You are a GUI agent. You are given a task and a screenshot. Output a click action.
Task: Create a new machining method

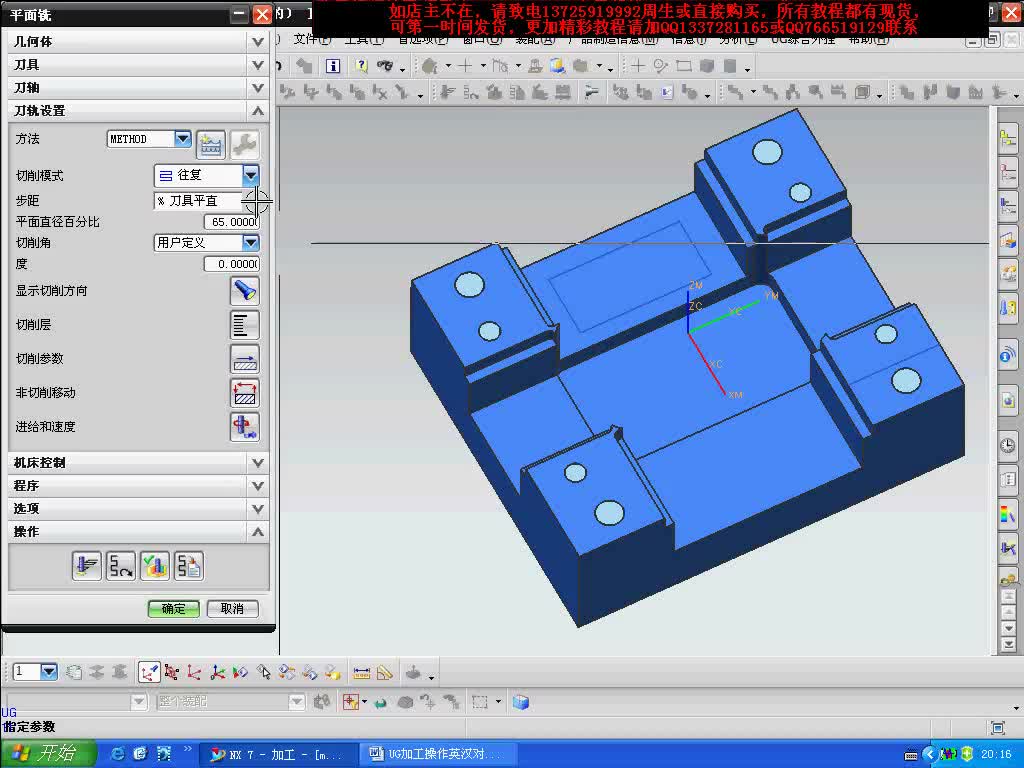point(210,144)
